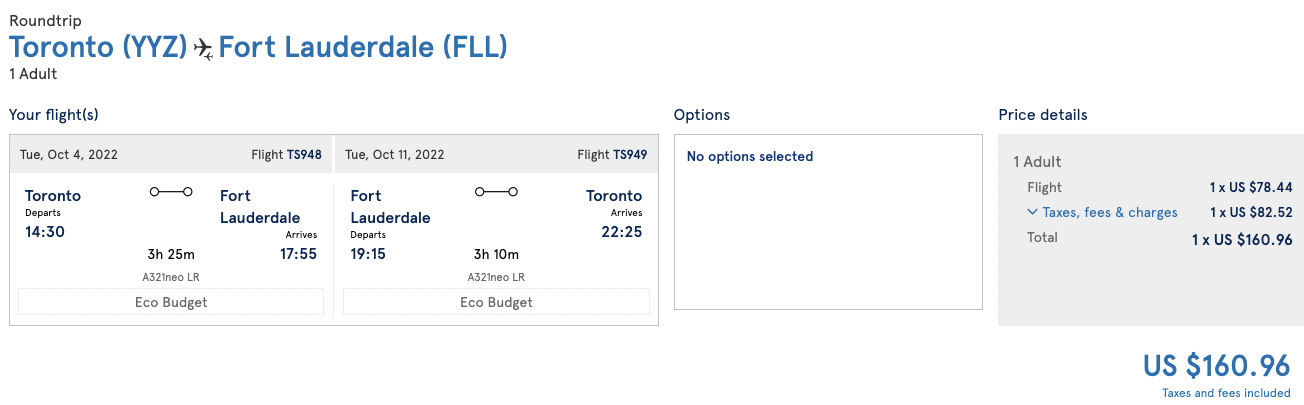Click the 1 Adult price details heading
Image resolution: width=1304 pixels, height=405 pixels.
[1037, 161]
